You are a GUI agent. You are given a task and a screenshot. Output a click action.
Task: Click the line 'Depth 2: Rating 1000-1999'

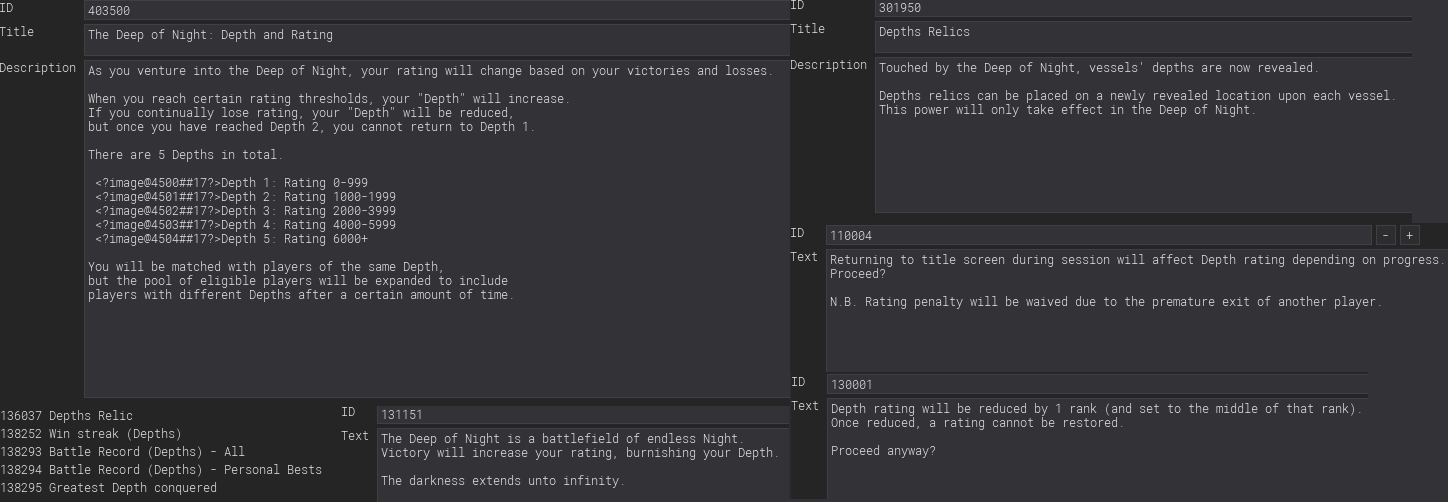coord(245,197)
